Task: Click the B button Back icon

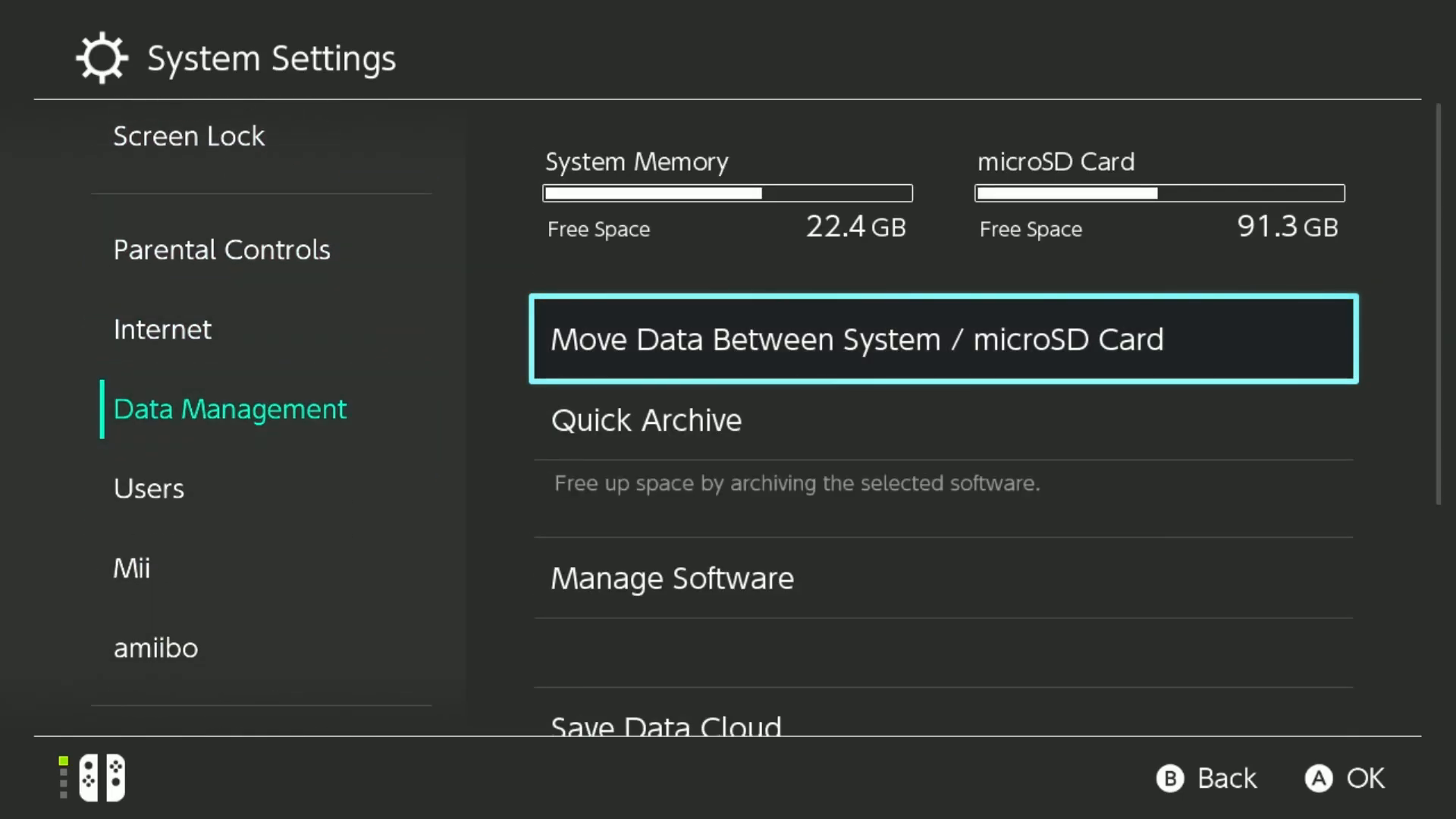Action: (x=1169, y=778)
